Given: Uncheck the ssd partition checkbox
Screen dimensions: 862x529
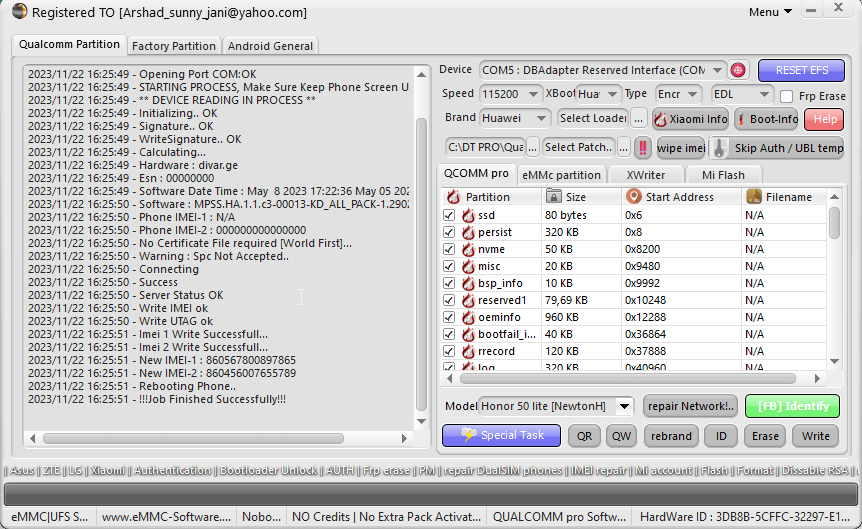Looking at the screenshot, I should [449, 215].
